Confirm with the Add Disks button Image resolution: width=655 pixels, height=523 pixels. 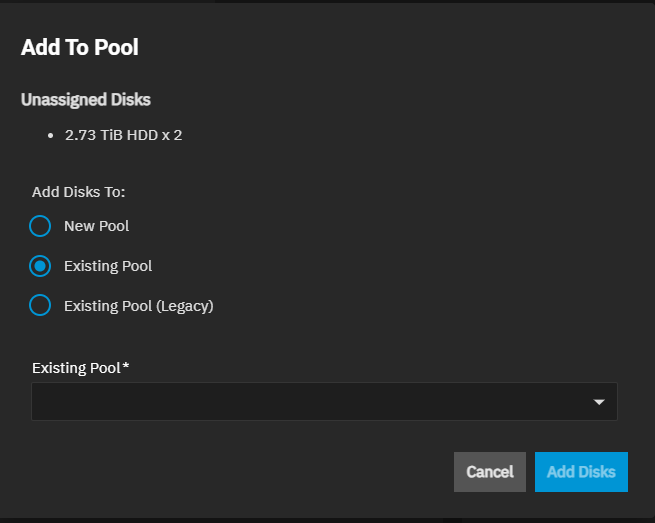[x=581, y=472]
